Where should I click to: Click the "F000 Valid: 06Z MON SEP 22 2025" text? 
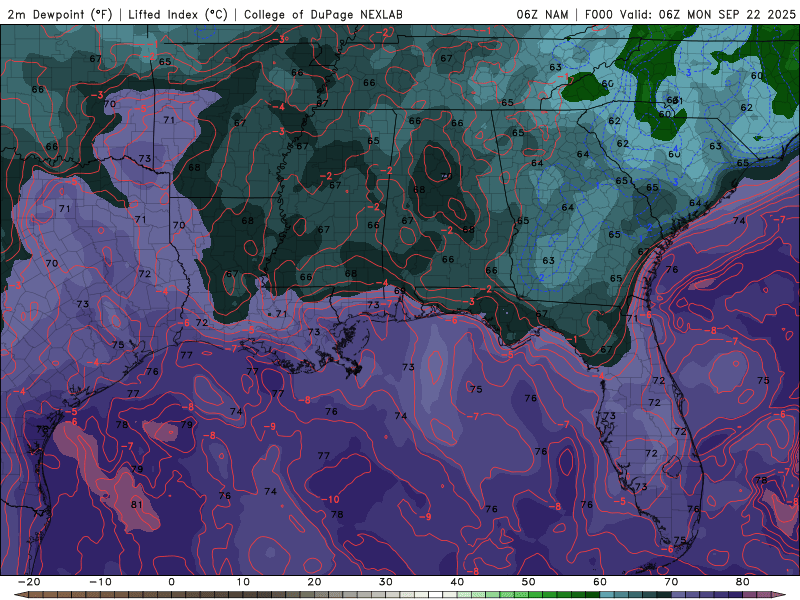point(690,14)
